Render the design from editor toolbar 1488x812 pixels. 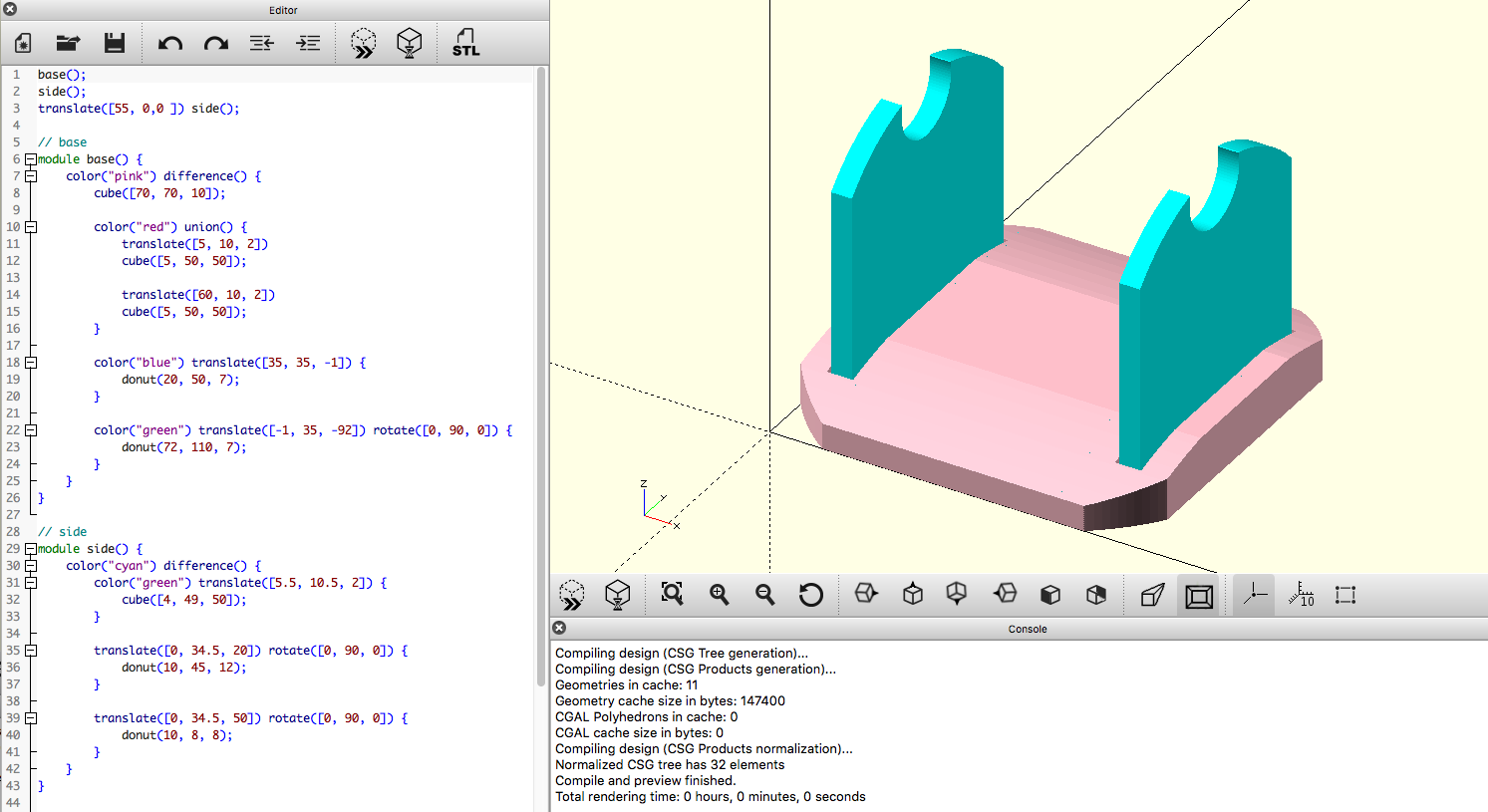pos(409,43)
